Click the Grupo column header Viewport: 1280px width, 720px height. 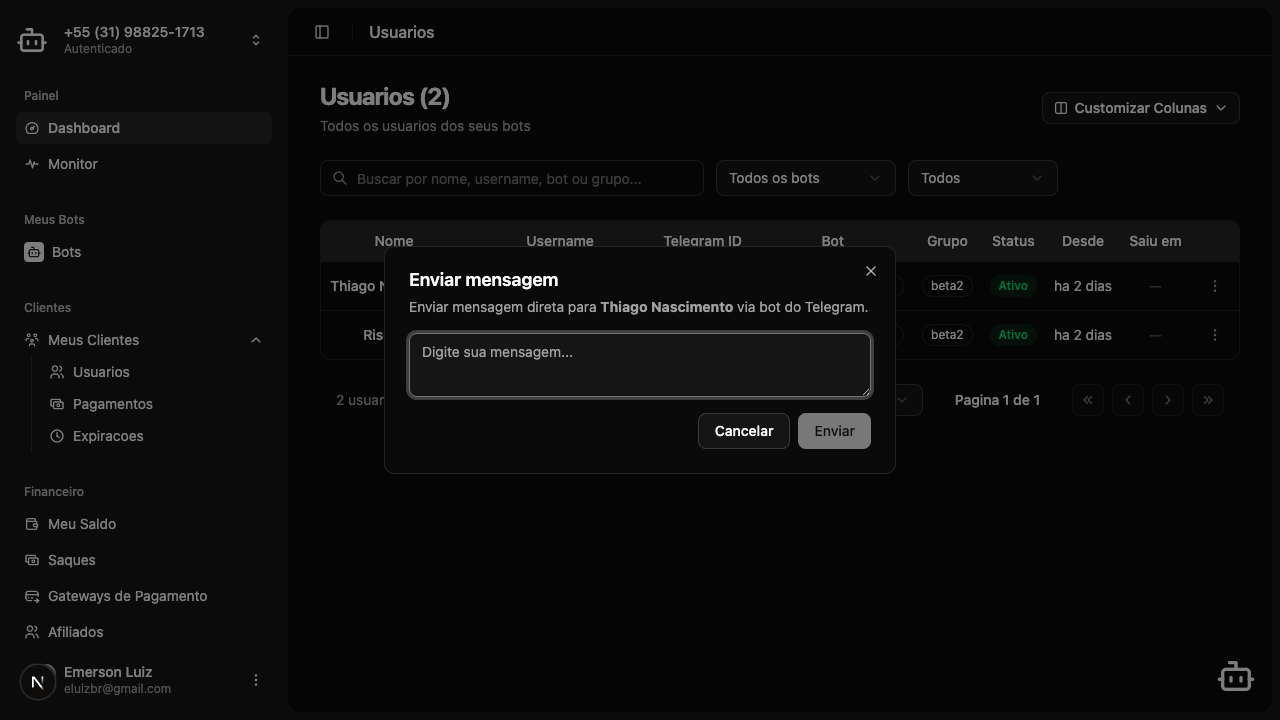tap(947, 241)
